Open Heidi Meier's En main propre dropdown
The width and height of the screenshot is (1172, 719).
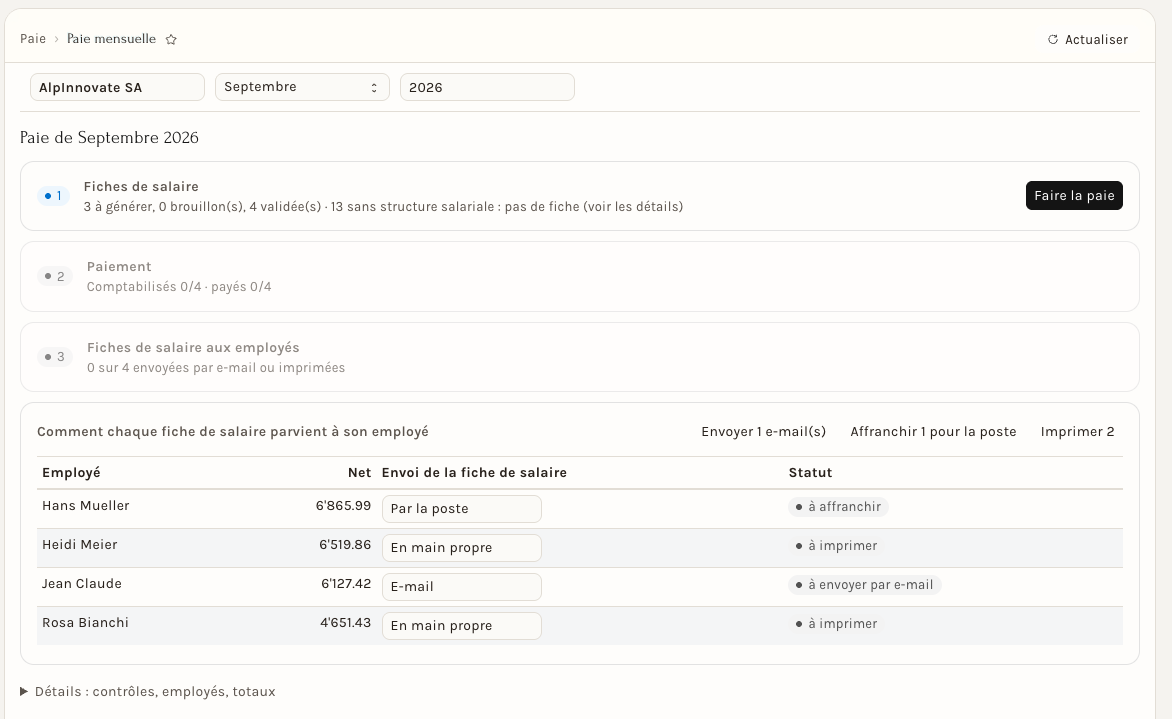tap(461, 548)
